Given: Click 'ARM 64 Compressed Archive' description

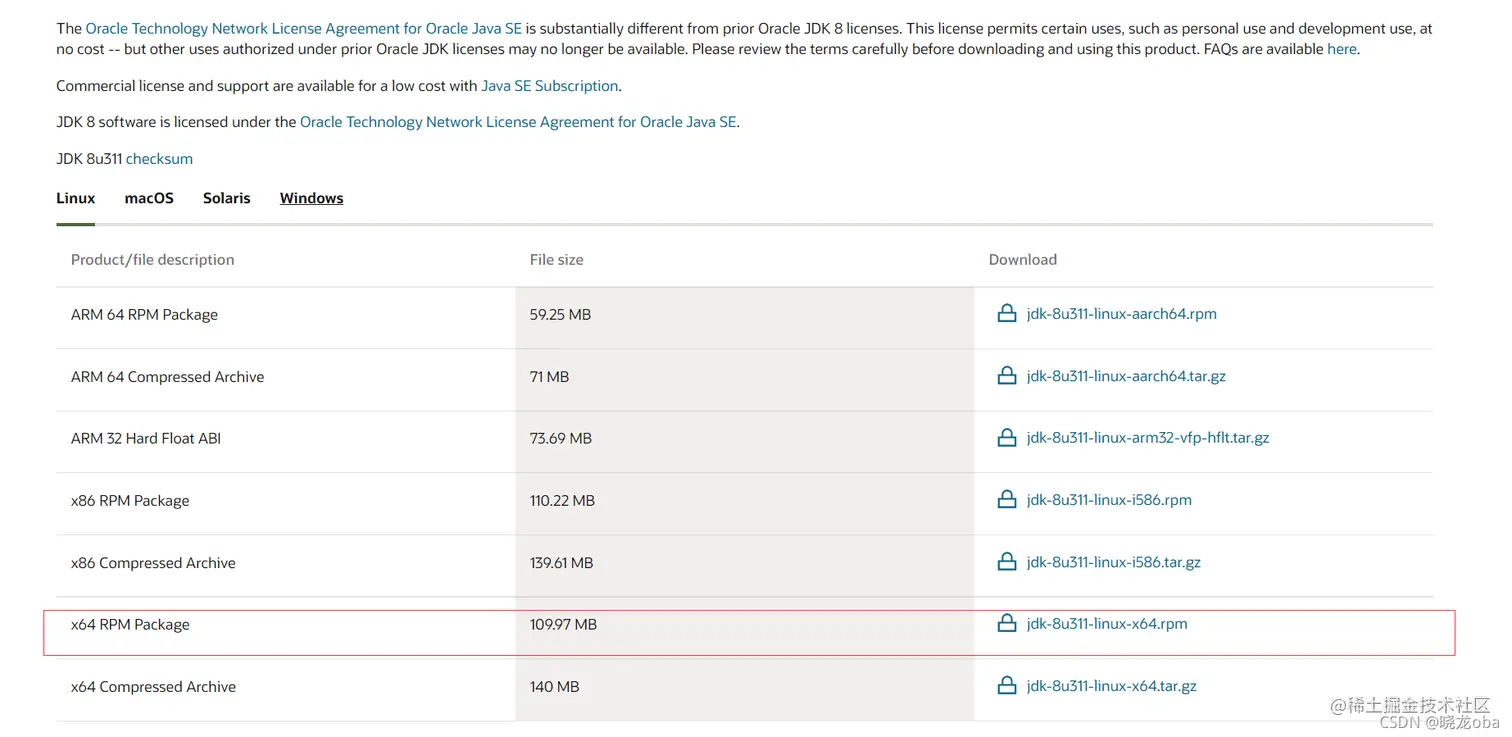Looking at the screenshot, I should pos(168,376).
